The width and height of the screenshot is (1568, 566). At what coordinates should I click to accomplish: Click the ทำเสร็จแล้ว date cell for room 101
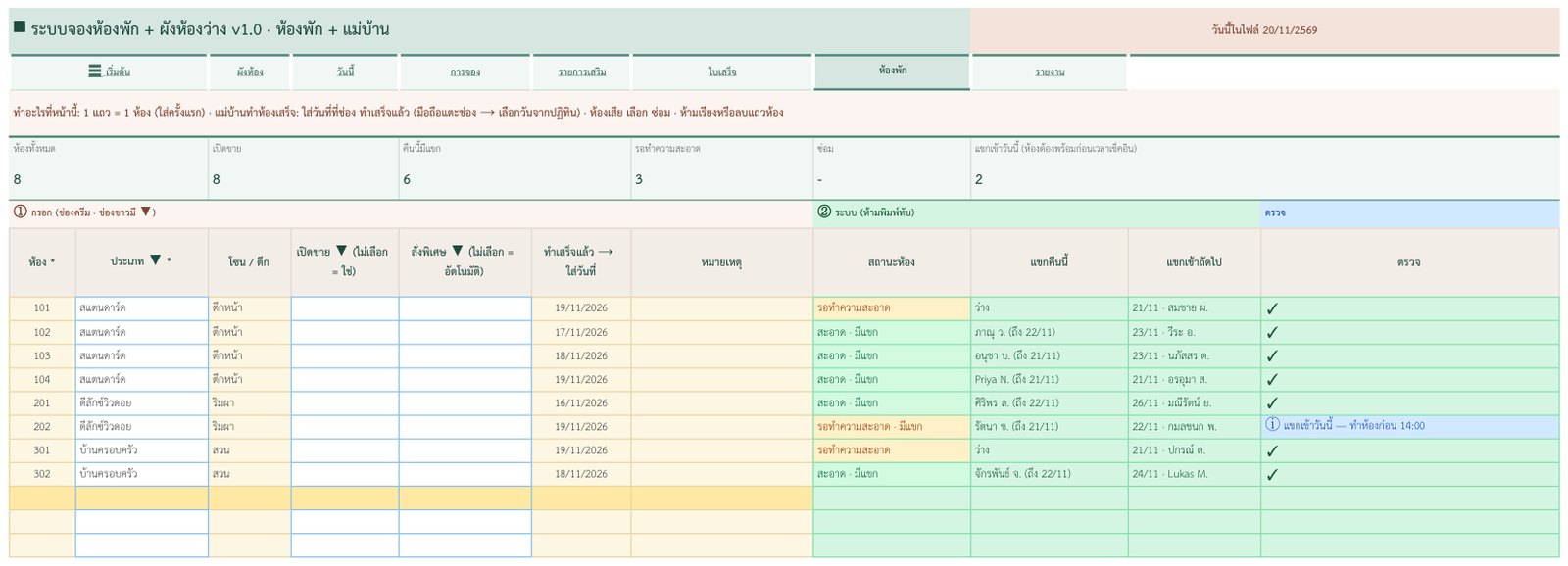(581, 307)
